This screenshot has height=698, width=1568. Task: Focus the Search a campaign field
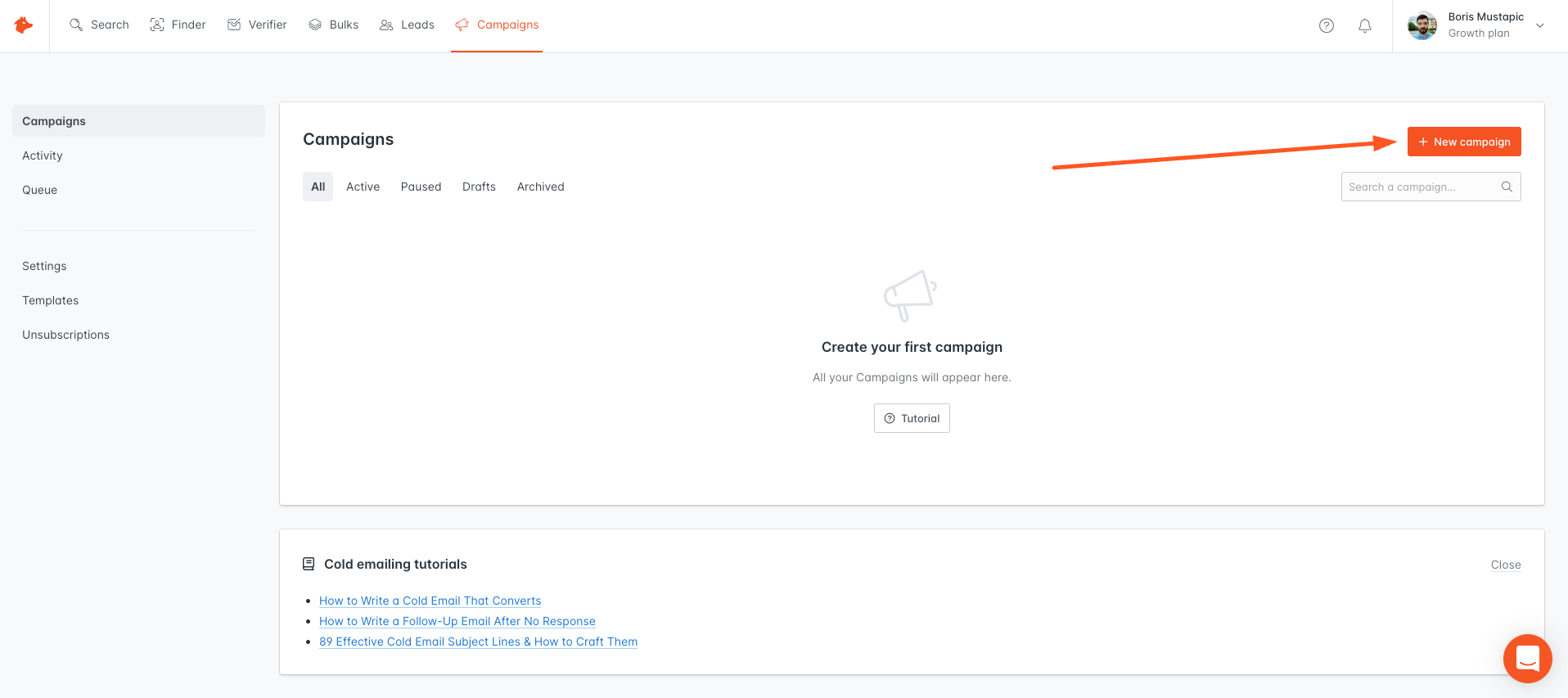[x=1431, y=187]
